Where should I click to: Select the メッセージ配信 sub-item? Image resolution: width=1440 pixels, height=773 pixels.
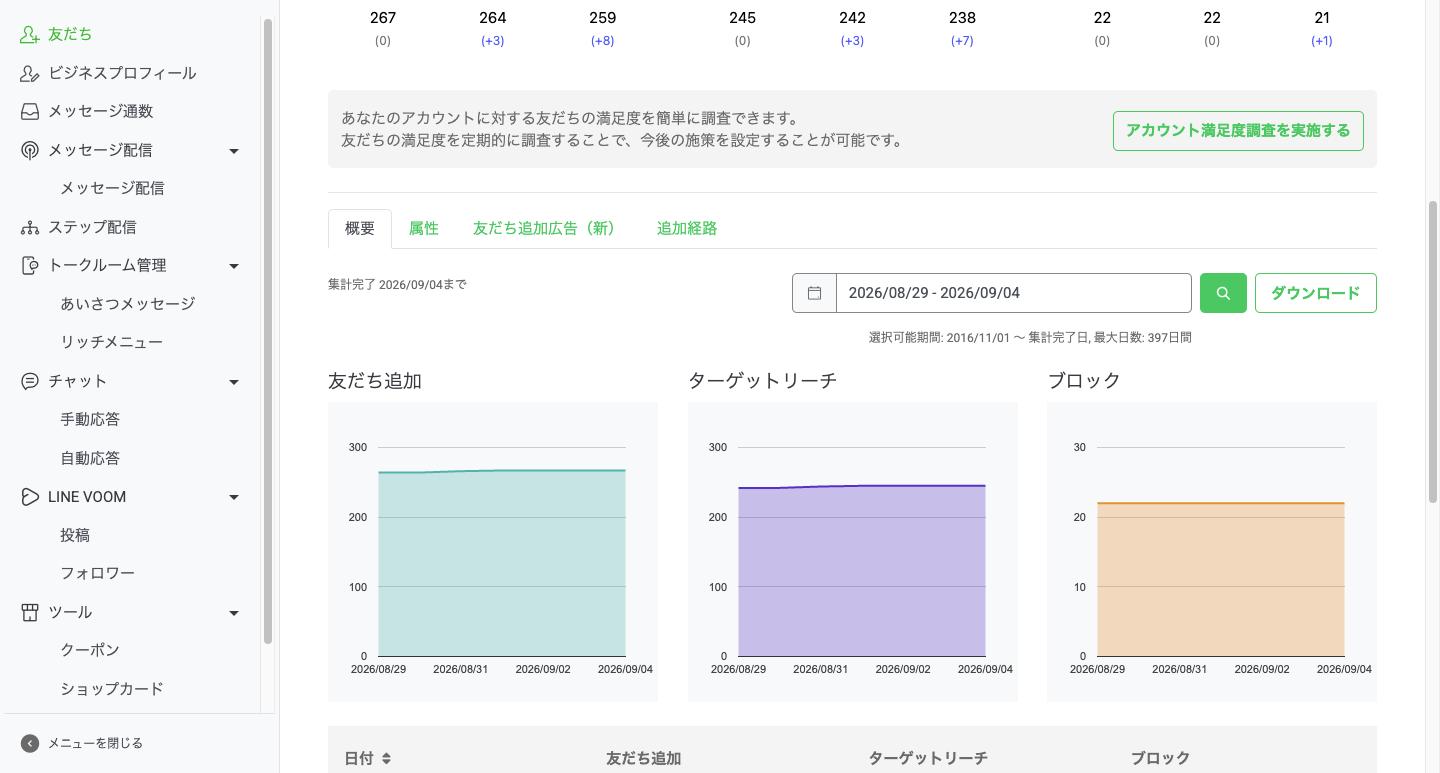[x=112, y=188]
